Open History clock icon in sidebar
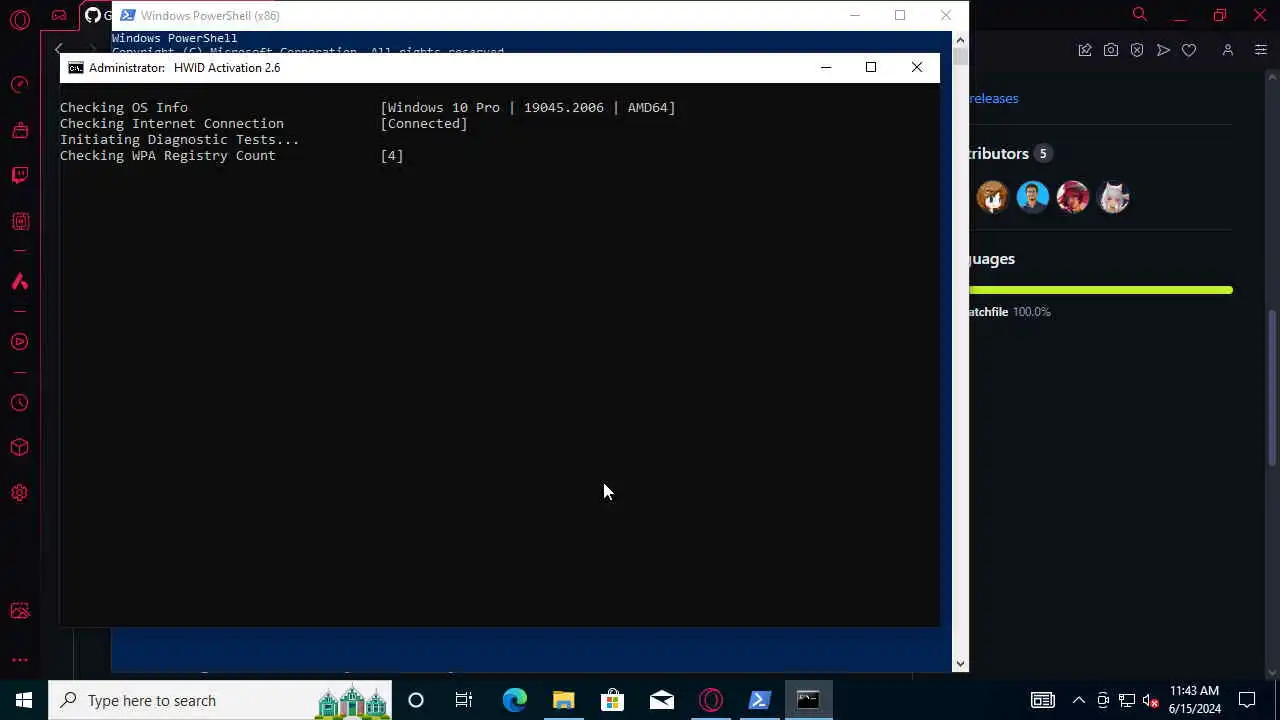Viewport: 1280px width, 720px height. (19, 403)
